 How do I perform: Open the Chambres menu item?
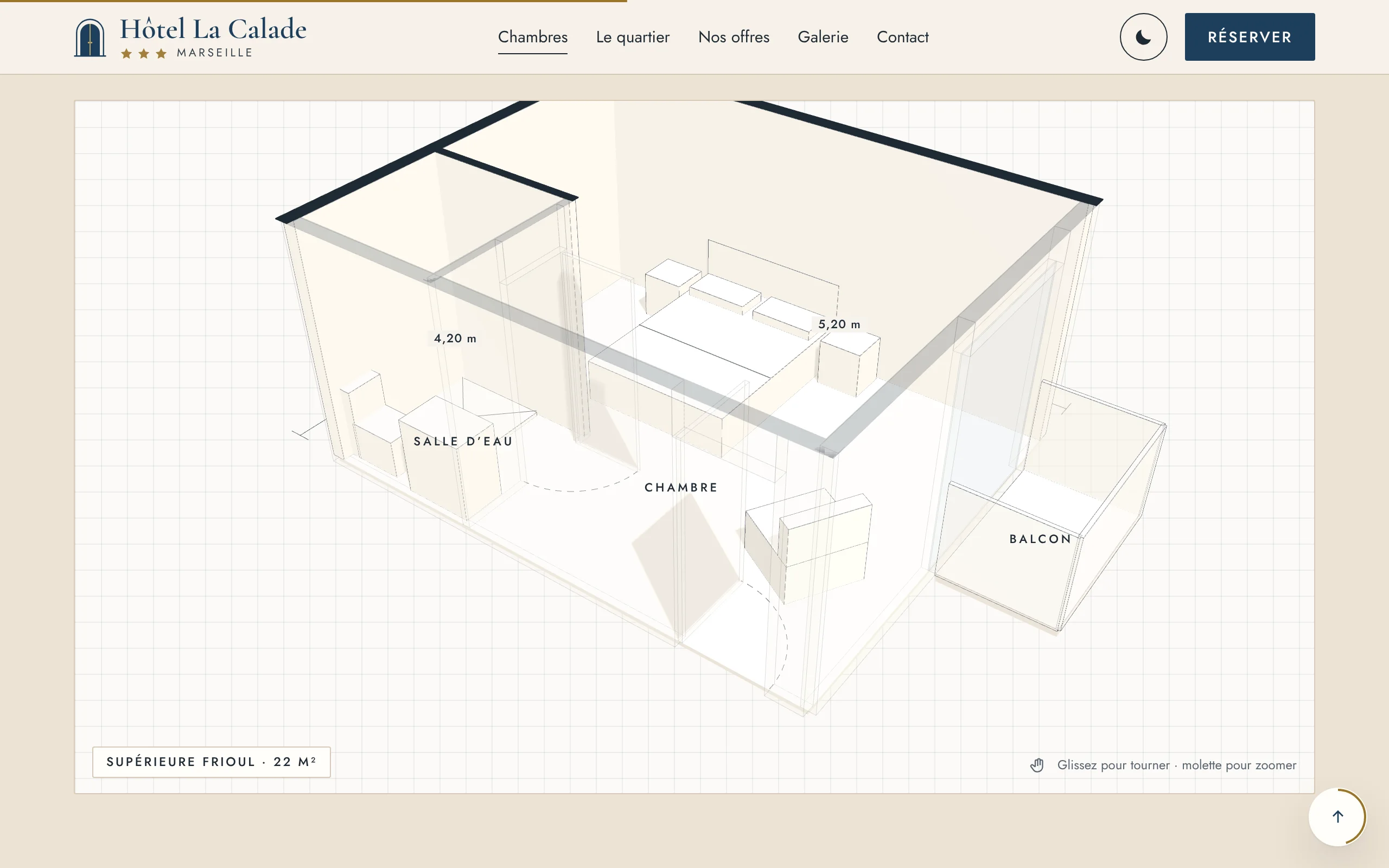pos(533,37)
